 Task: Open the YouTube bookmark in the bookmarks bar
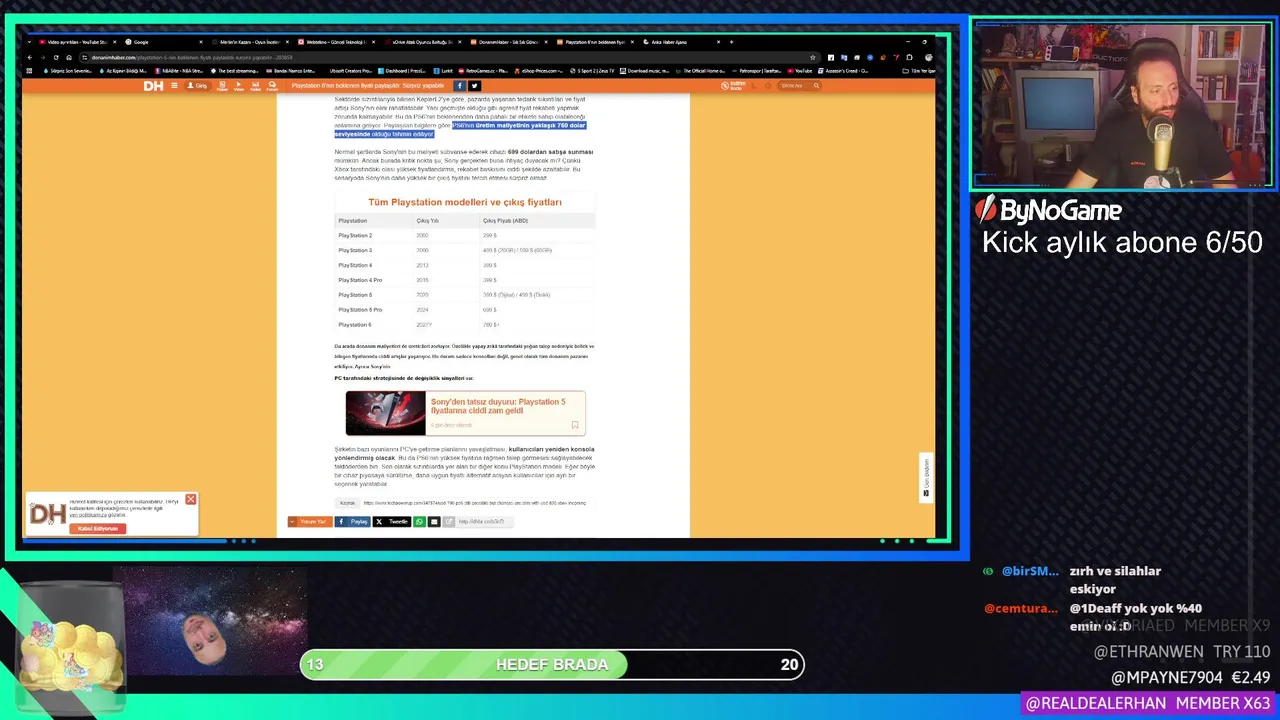coord(799,71)
